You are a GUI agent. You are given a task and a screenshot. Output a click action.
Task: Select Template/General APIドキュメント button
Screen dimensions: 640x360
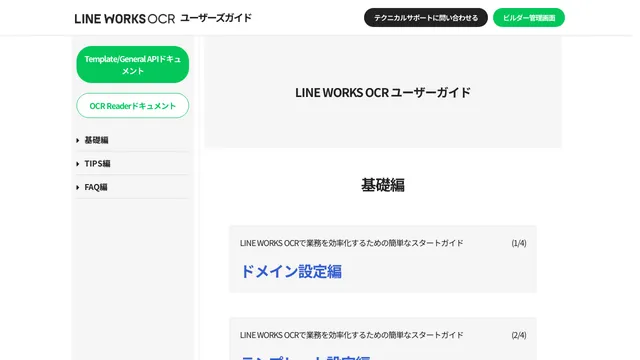(x=133, y=64)
